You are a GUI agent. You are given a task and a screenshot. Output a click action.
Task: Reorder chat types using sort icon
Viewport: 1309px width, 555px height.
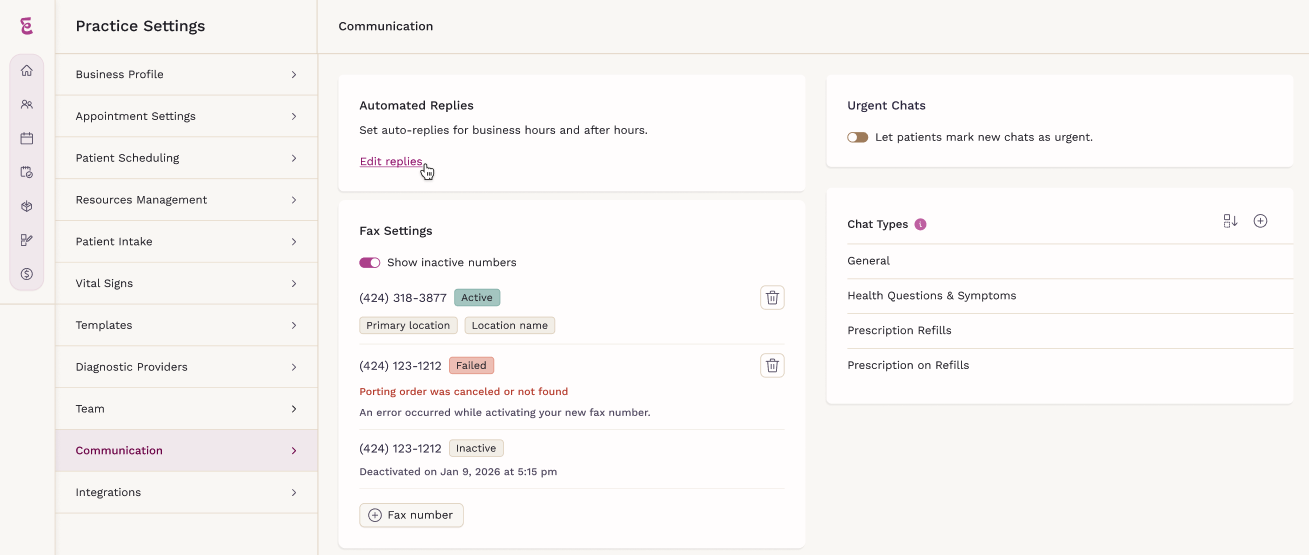tap(1230, 221)
